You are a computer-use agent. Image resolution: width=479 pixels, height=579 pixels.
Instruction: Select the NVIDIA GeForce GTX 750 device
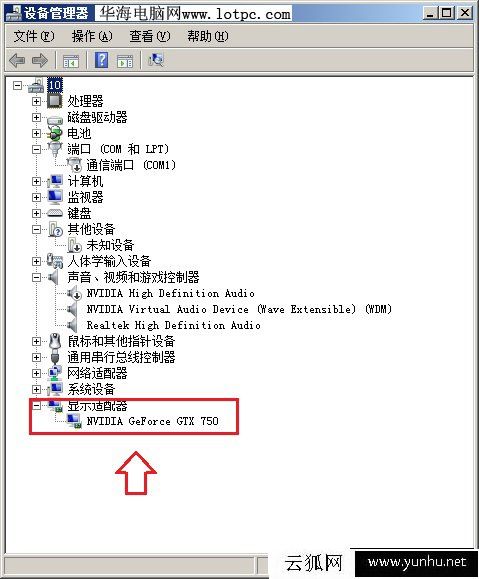153,421
